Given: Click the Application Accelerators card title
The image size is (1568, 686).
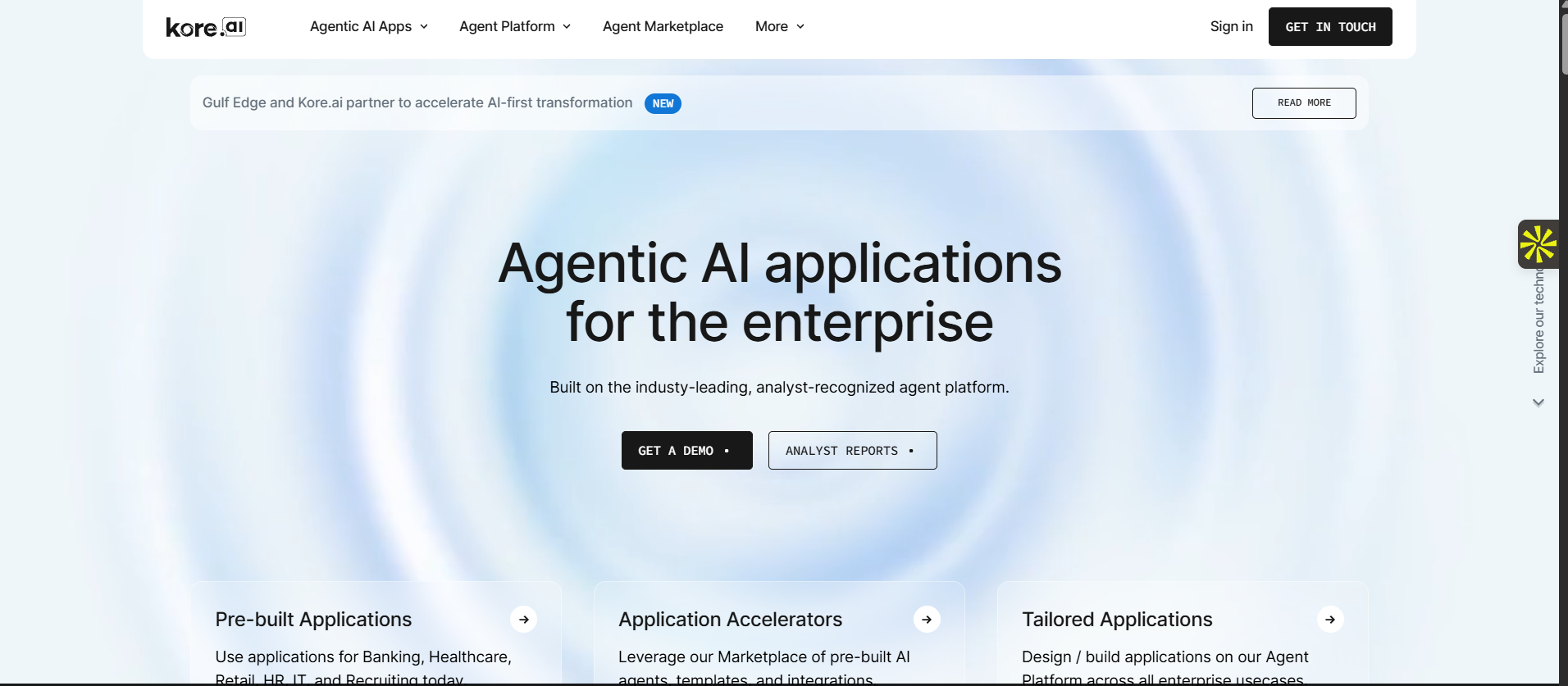Looking at the screenshot, I should (730, 620).
